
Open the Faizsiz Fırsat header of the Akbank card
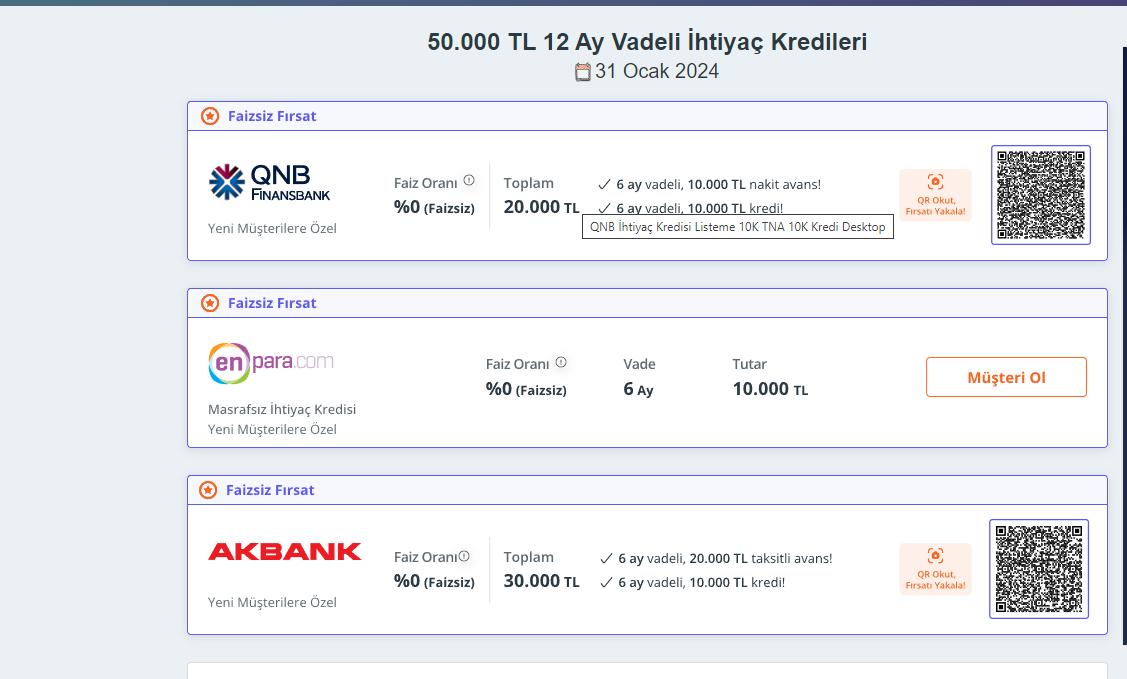(647, 490)
